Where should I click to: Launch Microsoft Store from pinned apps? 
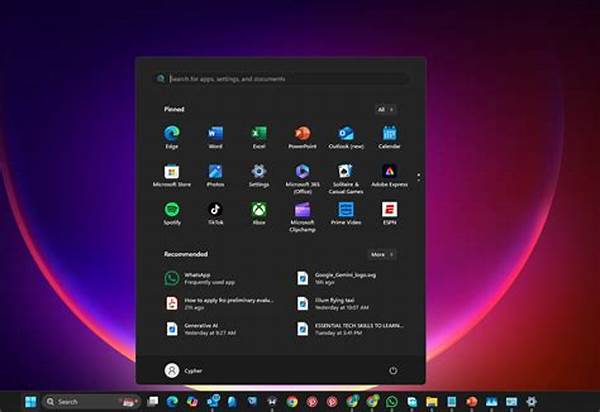(x=172, y=175)
